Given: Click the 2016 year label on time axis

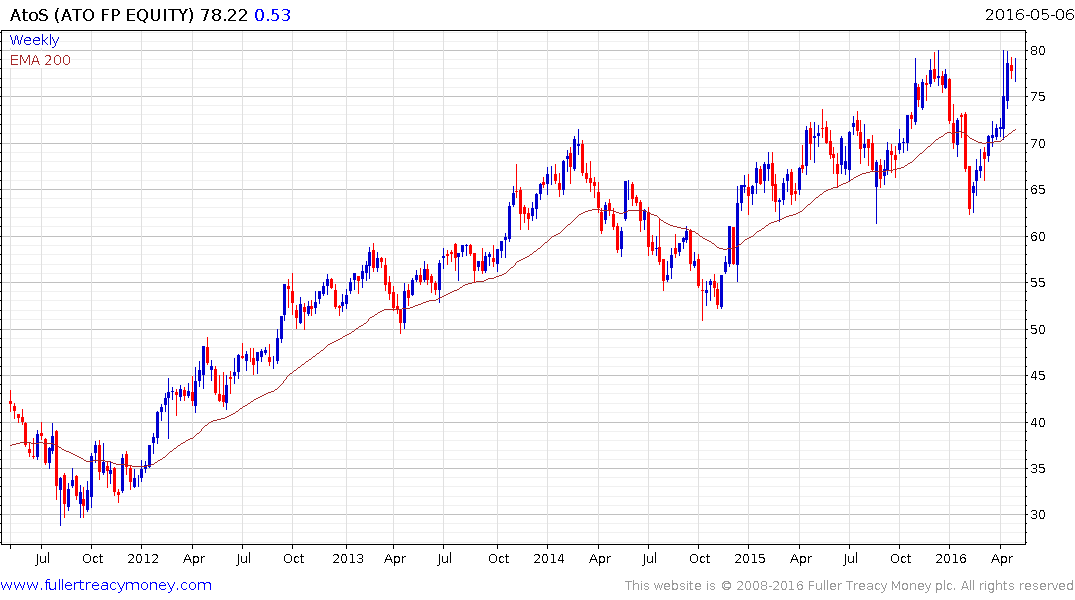Looking at the screenshot, I should click(x=950, y=558).
